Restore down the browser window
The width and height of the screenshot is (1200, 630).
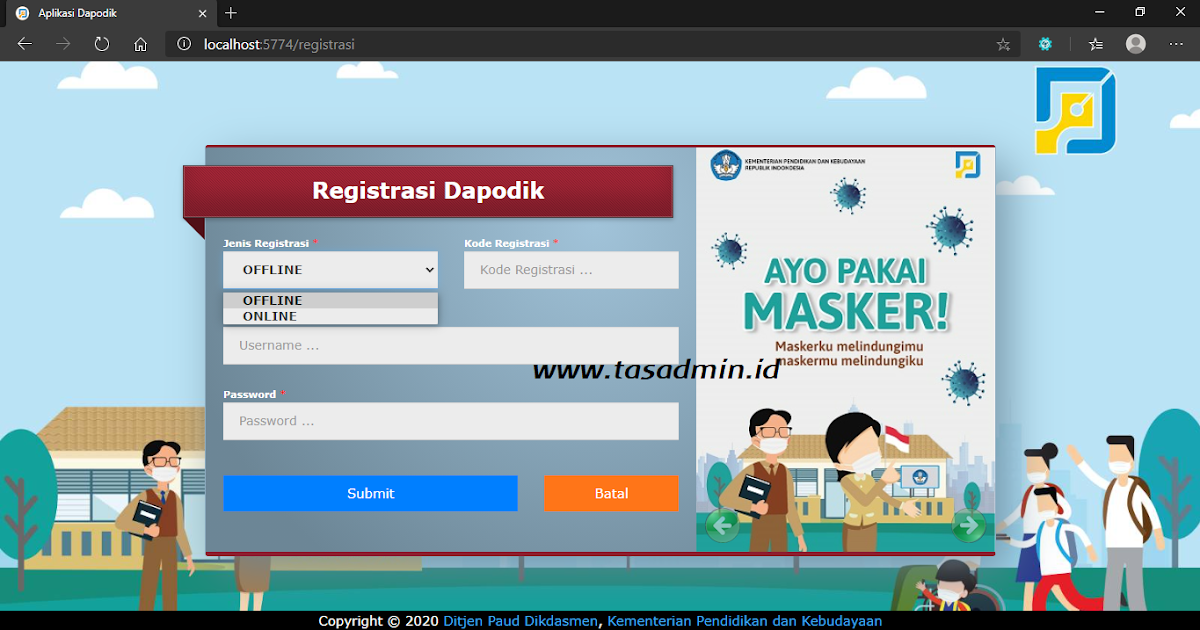pyautogui.click(x=1139, y=12)
